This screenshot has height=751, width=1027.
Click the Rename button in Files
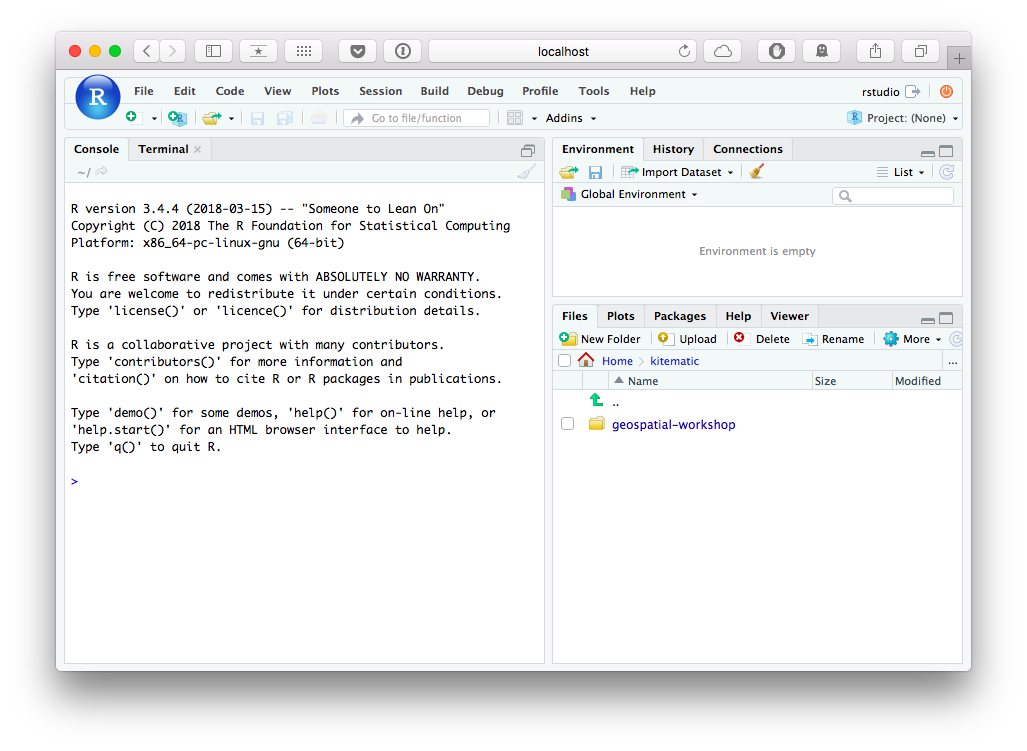point(834,339)
